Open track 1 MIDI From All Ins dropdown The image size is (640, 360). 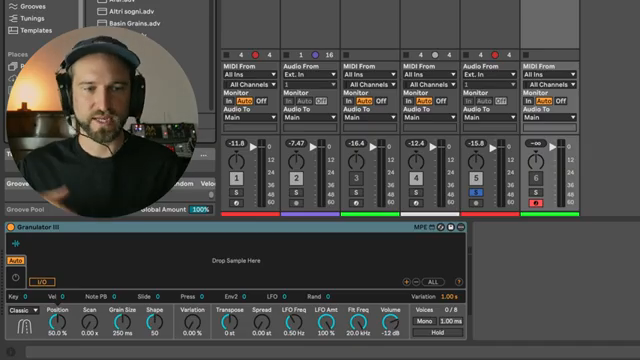(x=250, y=75)
